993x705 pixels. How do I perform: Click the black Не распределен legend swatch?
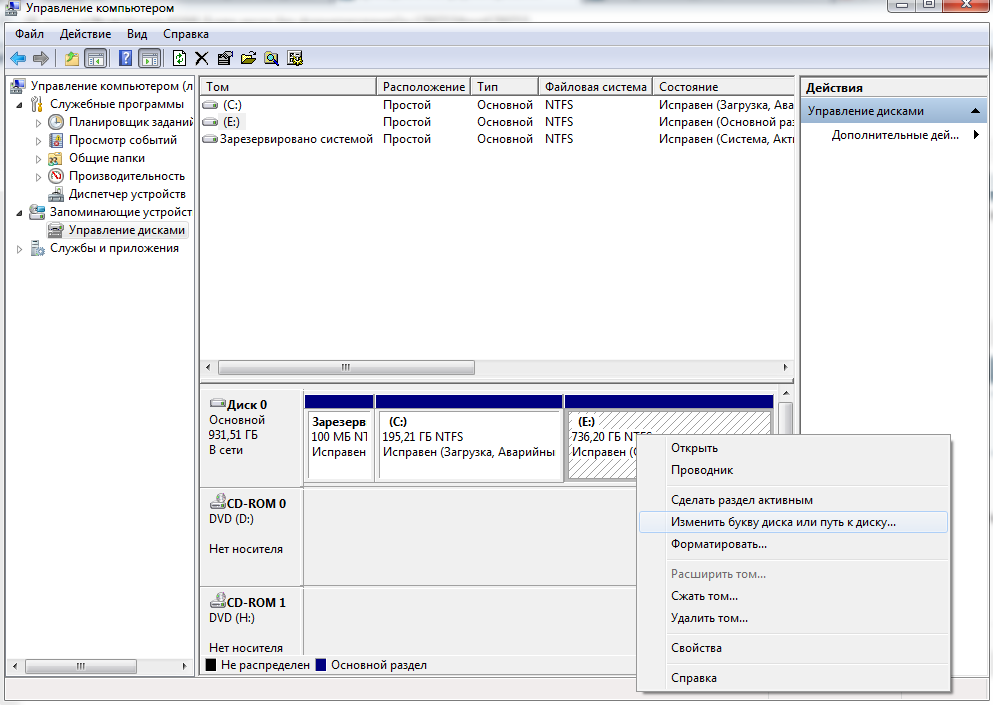click(211, 665)
